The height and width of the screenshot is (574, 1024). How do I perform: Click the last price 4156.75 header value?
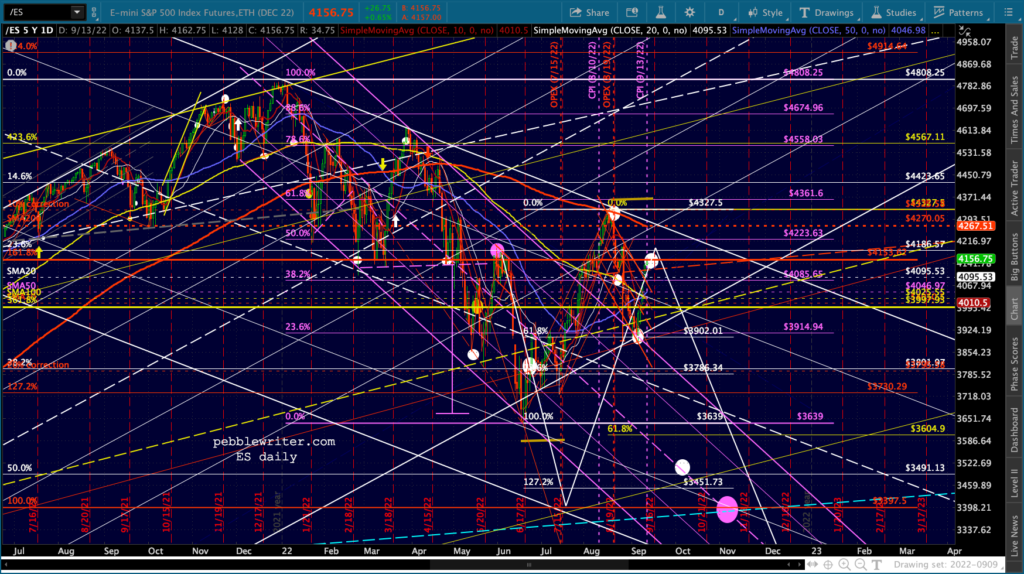331,12
